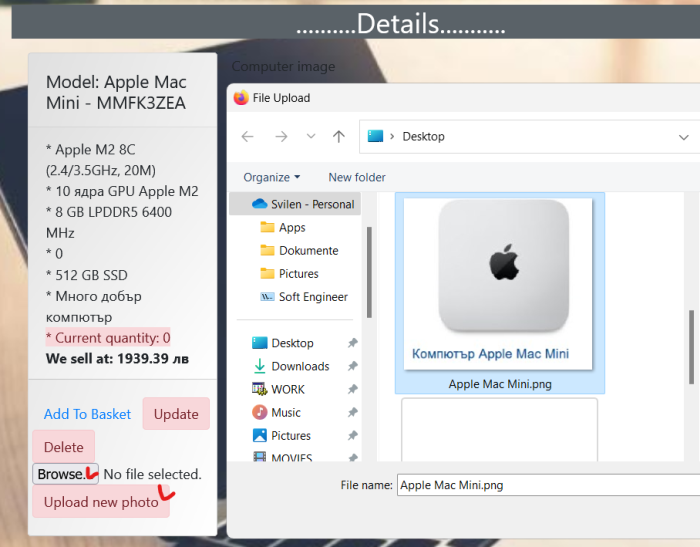Click the 10 ядра GPU Apple M2 line
The image size is (700, 547).
[122, 191]
